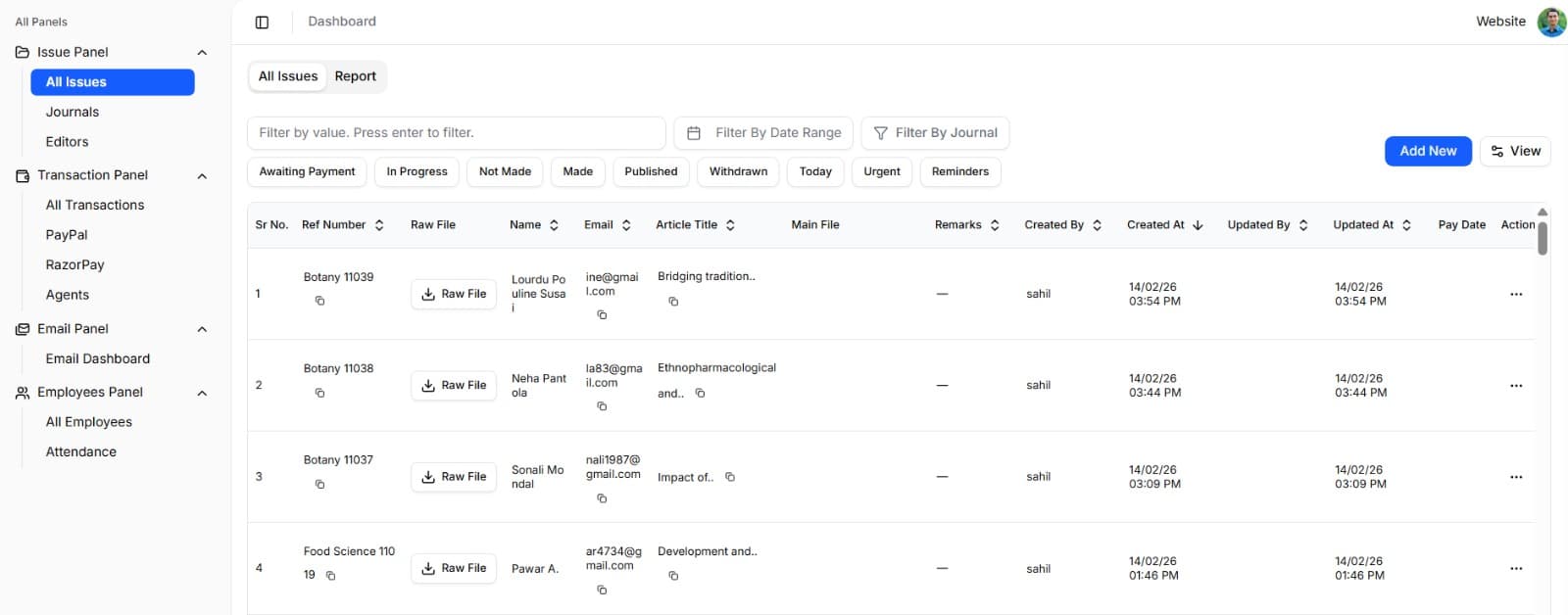Sort by Remarks column
The width and height of the screenshot is (1568, 615).
[x=967, y=225]
